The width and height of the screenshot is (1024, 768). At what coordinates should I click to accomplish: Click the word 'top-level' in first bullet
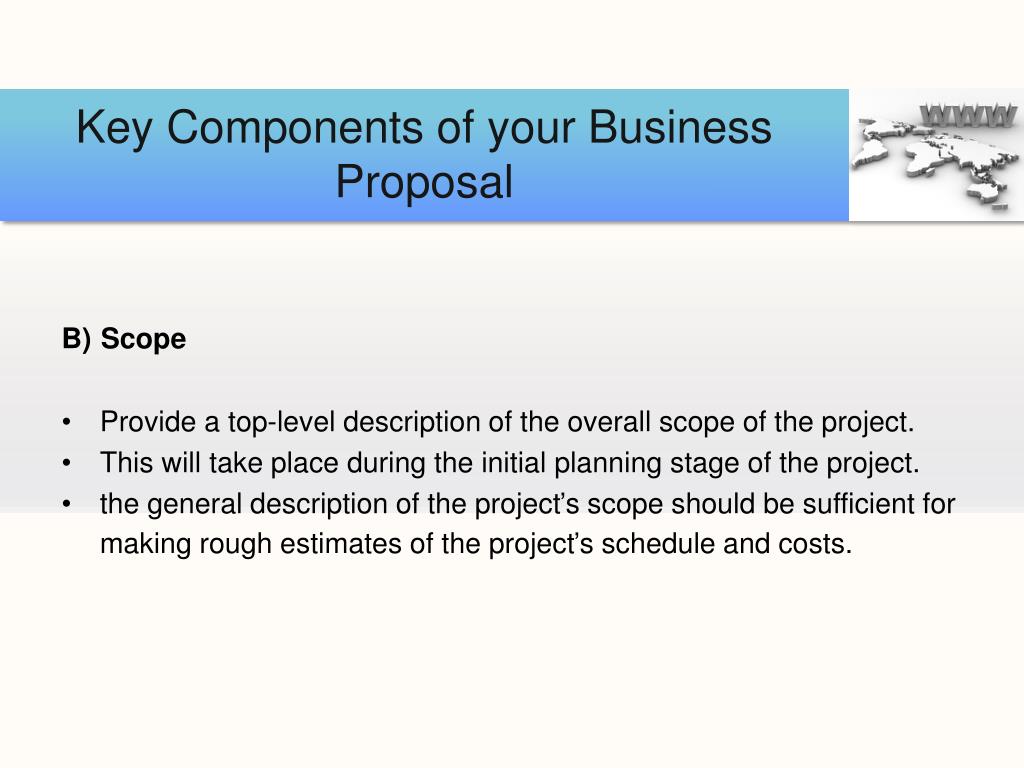click(x=281, y=423)
